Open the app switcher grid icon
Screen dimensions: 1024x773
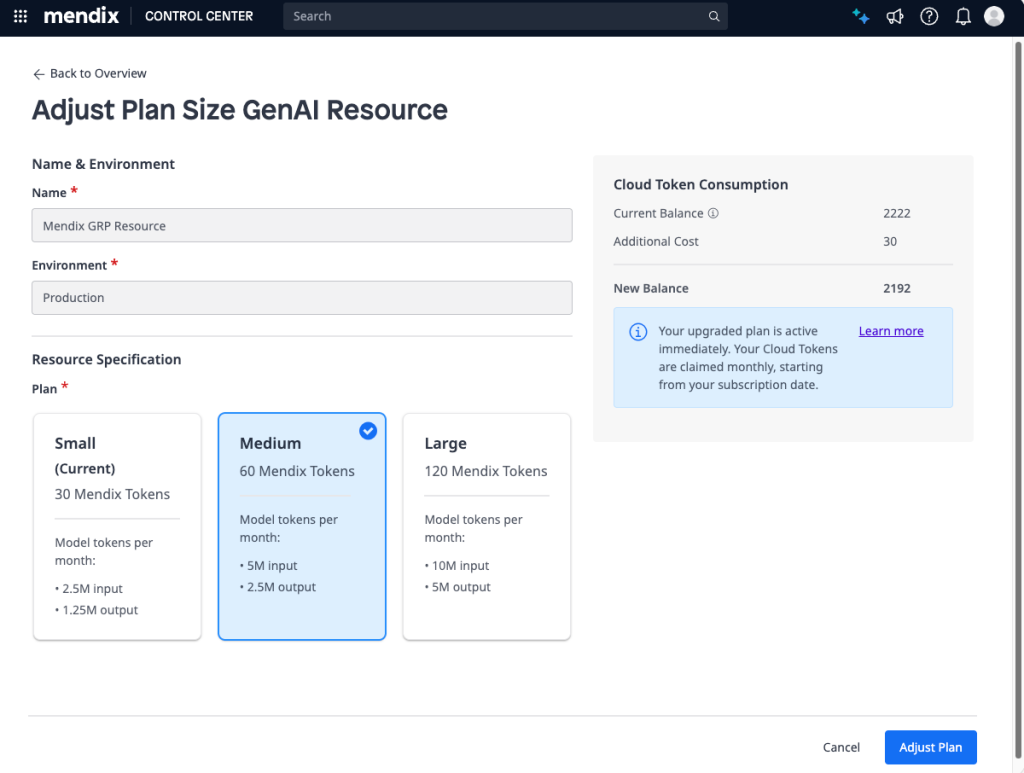pyautogui.click(x=20, y=16)
